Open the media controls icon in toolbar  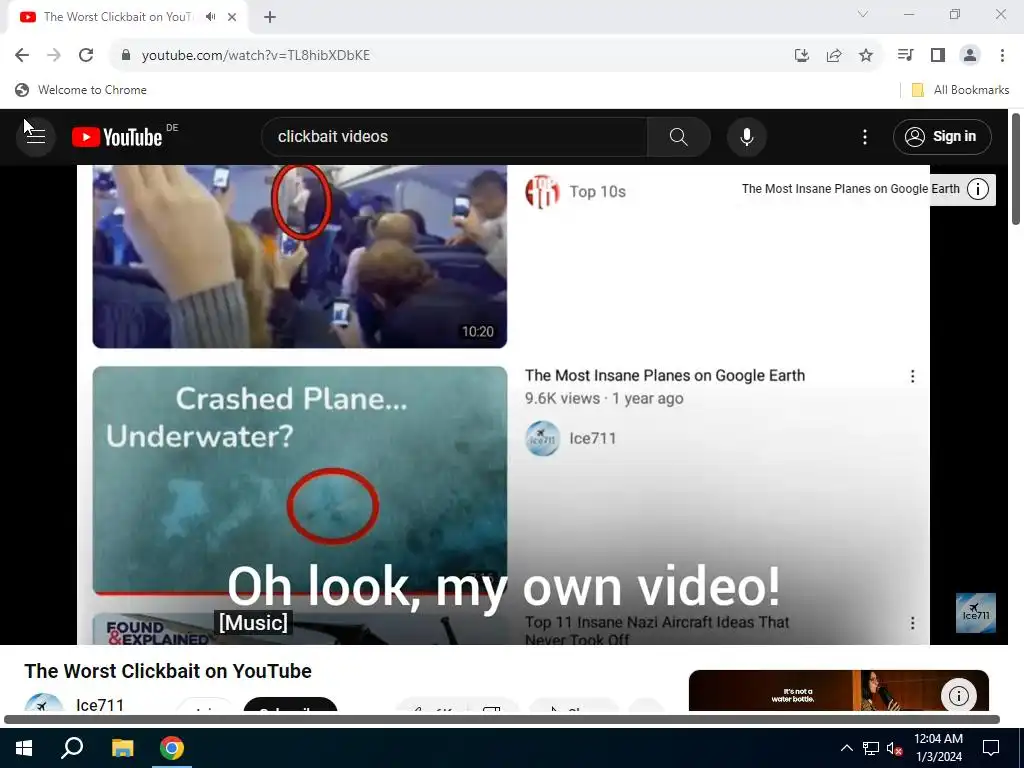pos(905,55)
